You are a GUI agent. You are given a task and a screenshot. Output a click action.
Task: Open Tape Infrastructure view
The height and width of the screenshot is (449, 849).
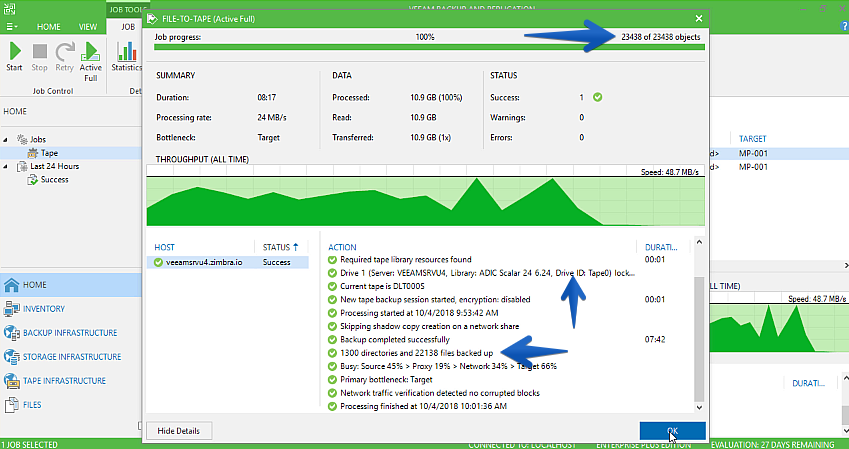click(x=64, y=381)
